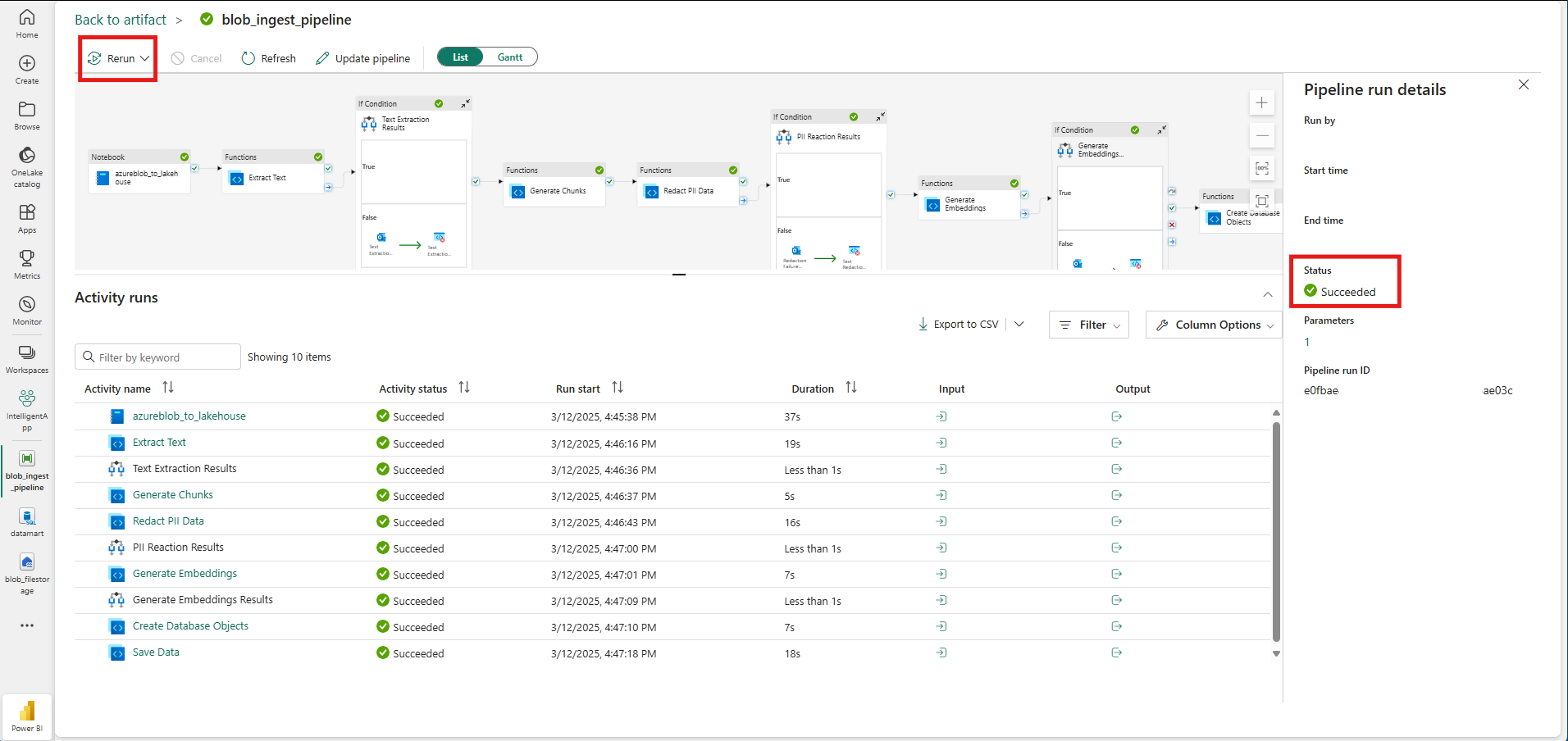Open the Monitor hub
The width and height of the screenshot is (1568, 741).
coord(27,311)
